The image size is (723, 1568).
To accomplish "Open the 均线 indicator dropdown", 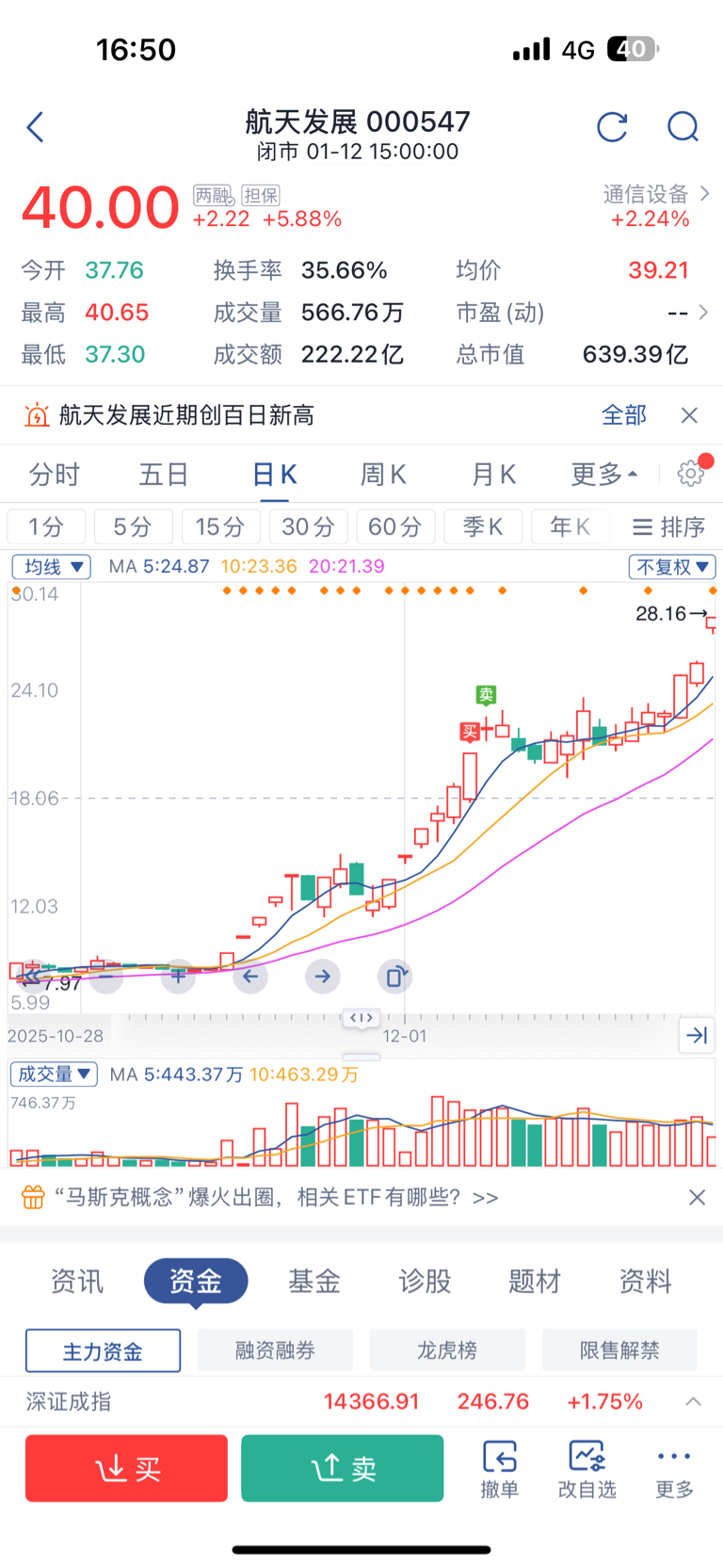I will (x=51, y=567).
